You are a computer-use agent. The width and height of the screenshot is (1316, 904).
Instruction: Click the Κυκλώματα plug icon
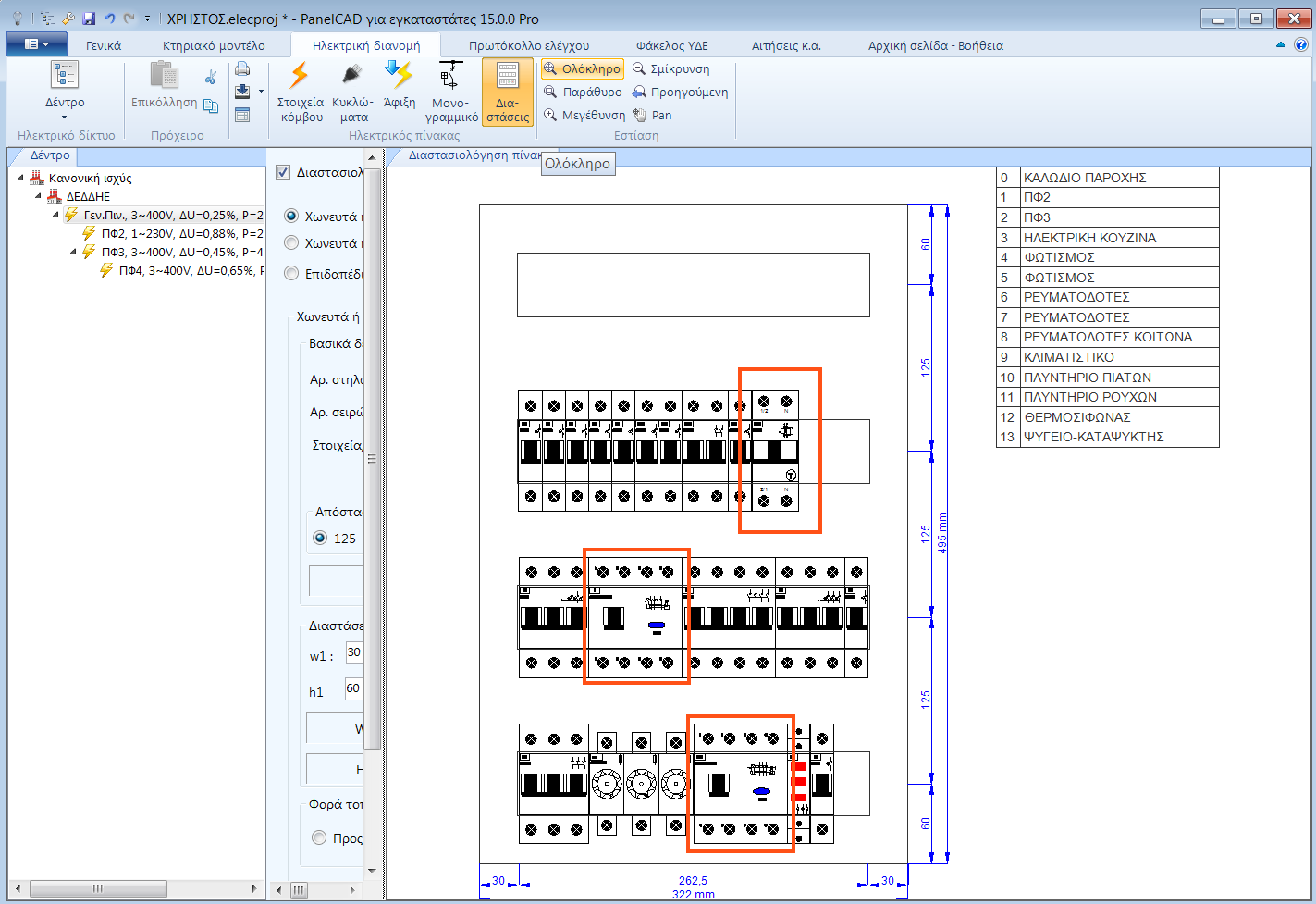352,91
